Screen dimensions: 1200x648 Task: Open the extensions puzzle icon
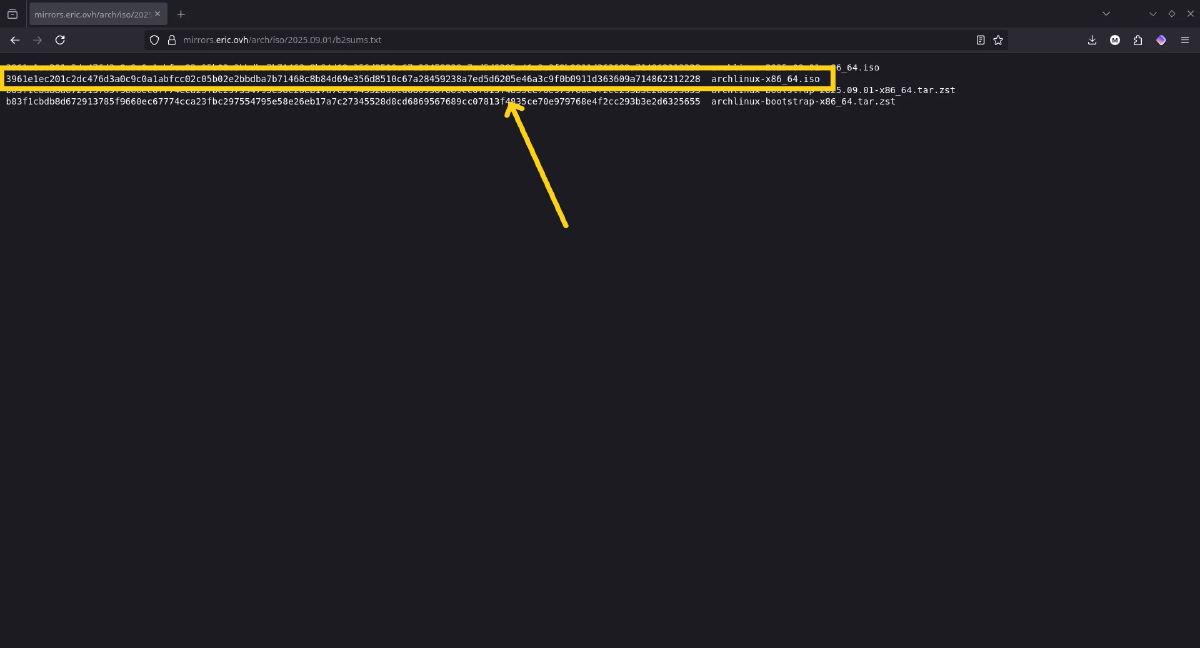tap(1138, 40)
